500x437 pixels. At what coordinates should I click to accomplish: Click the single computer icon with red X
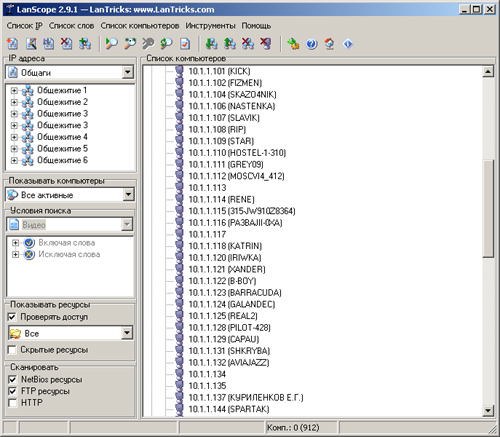(x=266, y=44)
